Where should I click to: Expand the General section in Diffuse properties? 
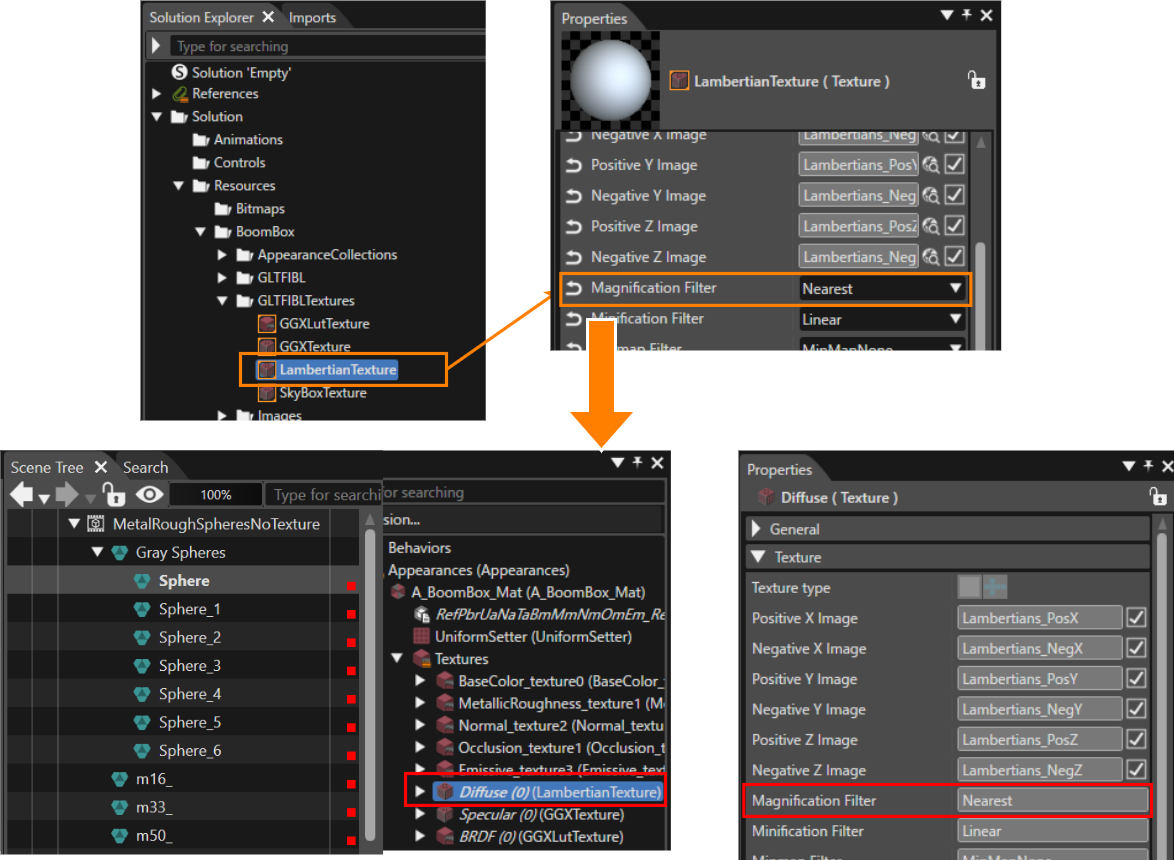click(x=755, y=529)
